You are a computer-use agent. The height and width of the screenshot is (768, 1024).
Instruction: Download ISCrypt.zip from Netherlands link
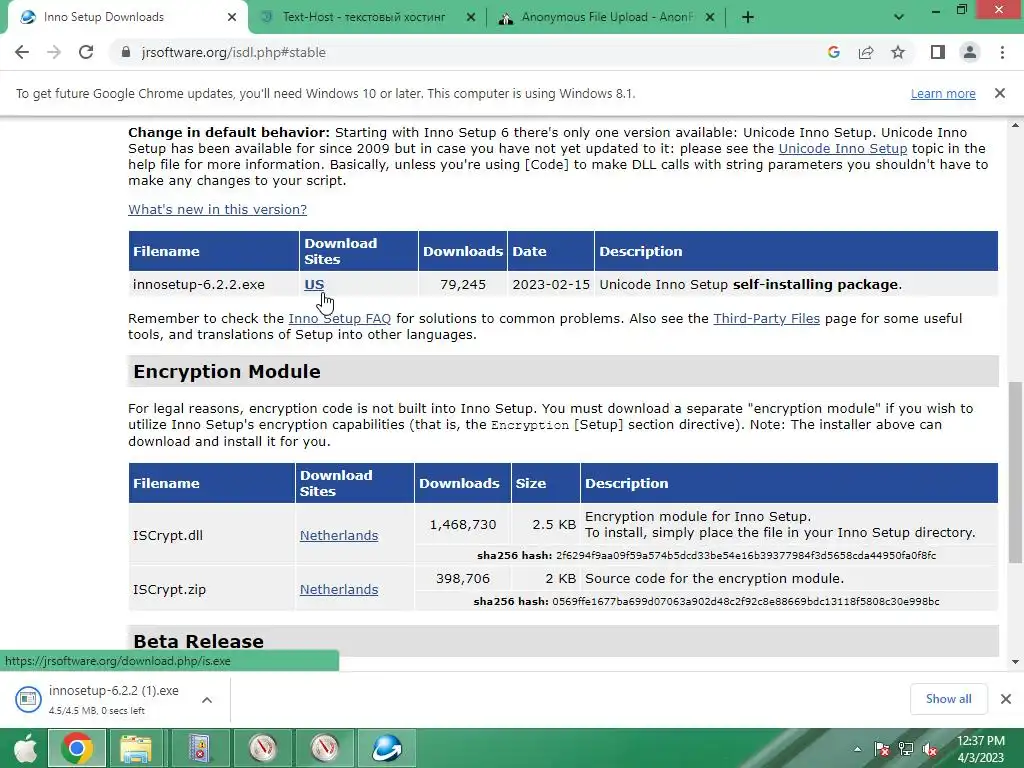tap(339, 590)
